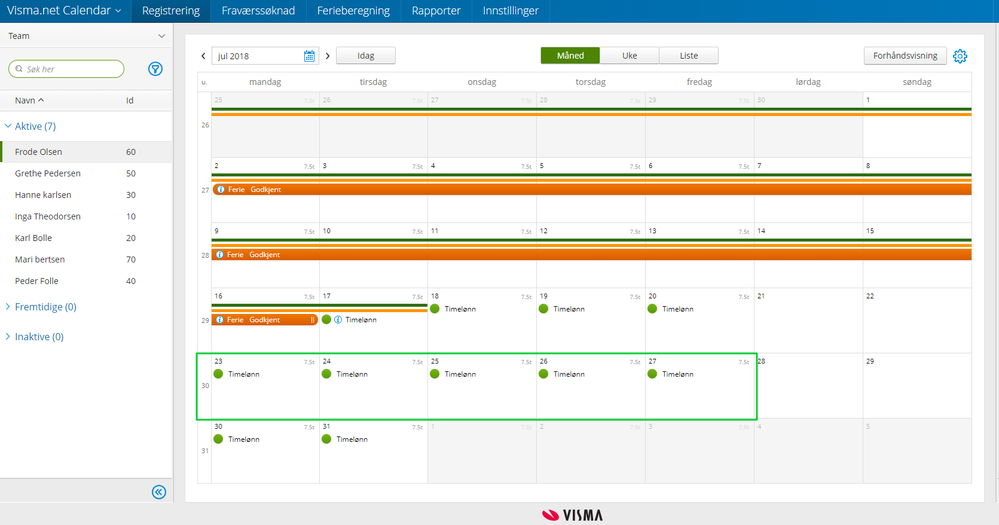Click green dot on July 19 Timelønn
Image resolution: width=999 pixels, height=525 pixels.
(543, 309)
